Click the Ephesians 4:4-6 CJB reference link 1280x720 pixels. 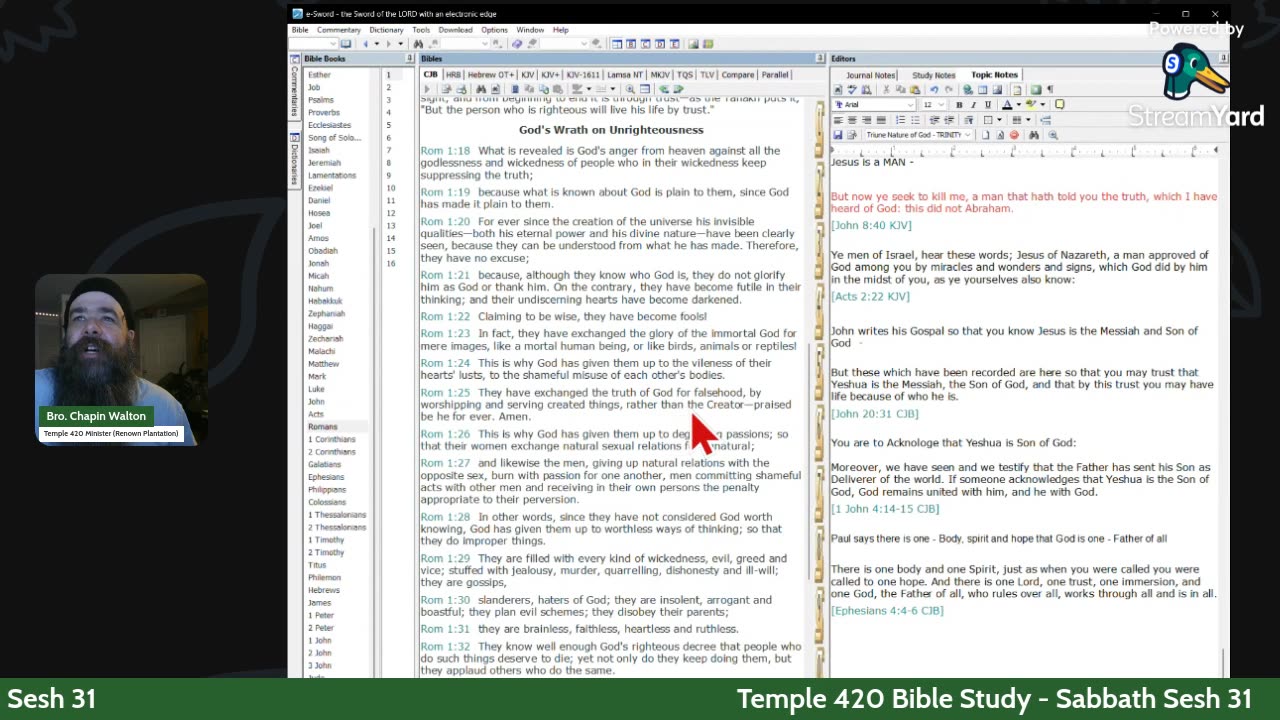click(887, 610)
